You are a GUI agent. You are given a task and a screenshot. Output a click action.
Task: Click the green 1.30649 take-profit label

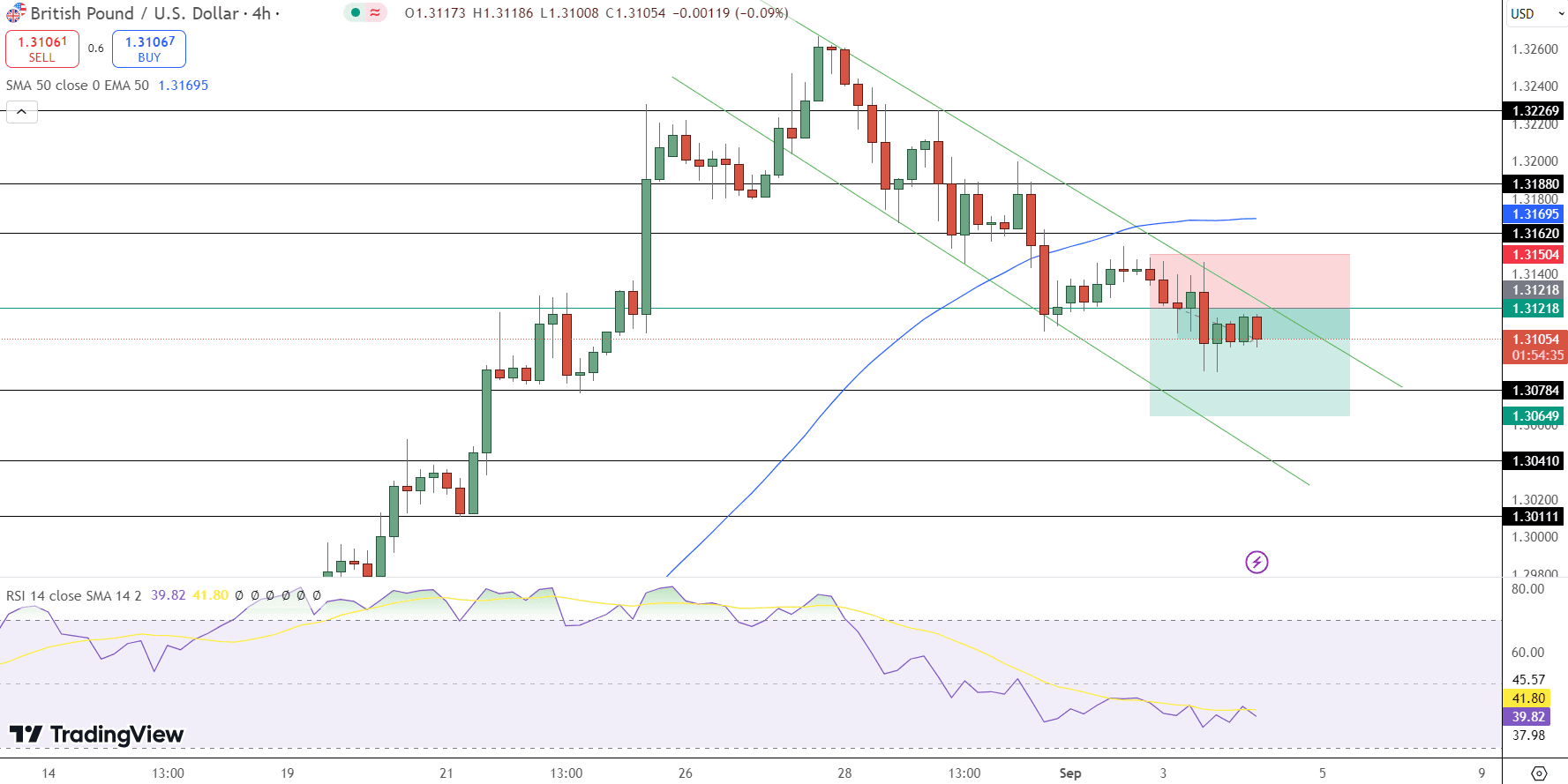tap(1535, 416)
